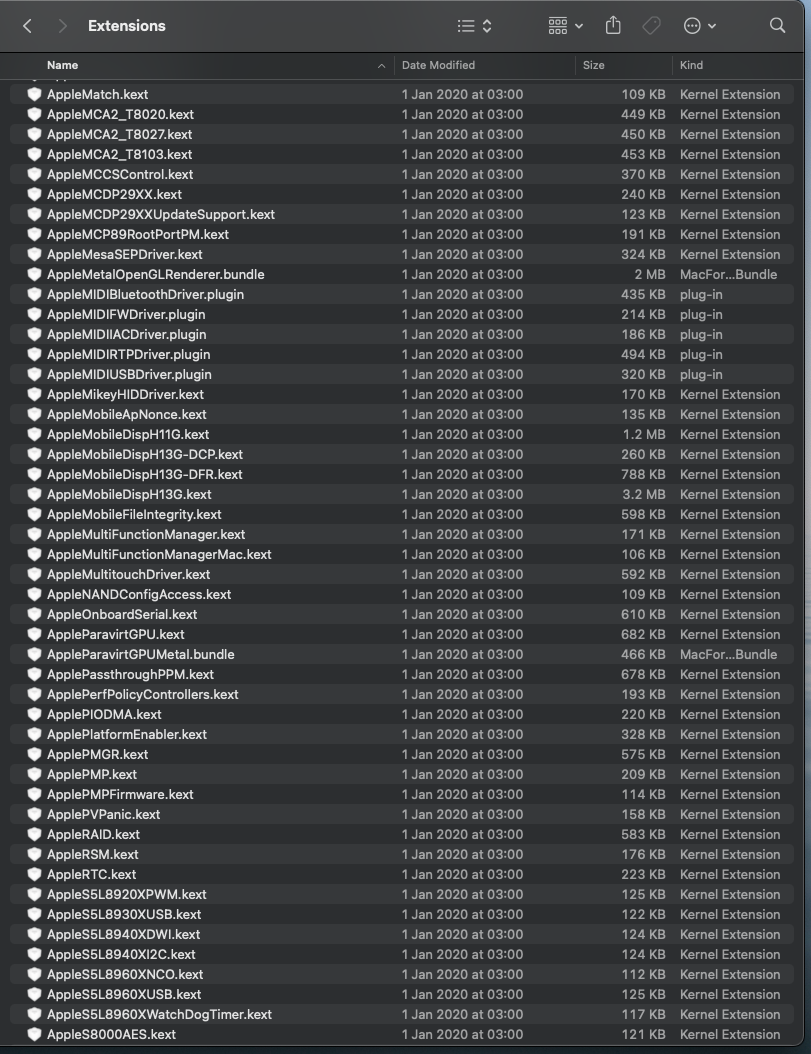The height and width of the screenshot is (1054, 811).
Task: Open the Group By options menu
Action: click(566, 26)
